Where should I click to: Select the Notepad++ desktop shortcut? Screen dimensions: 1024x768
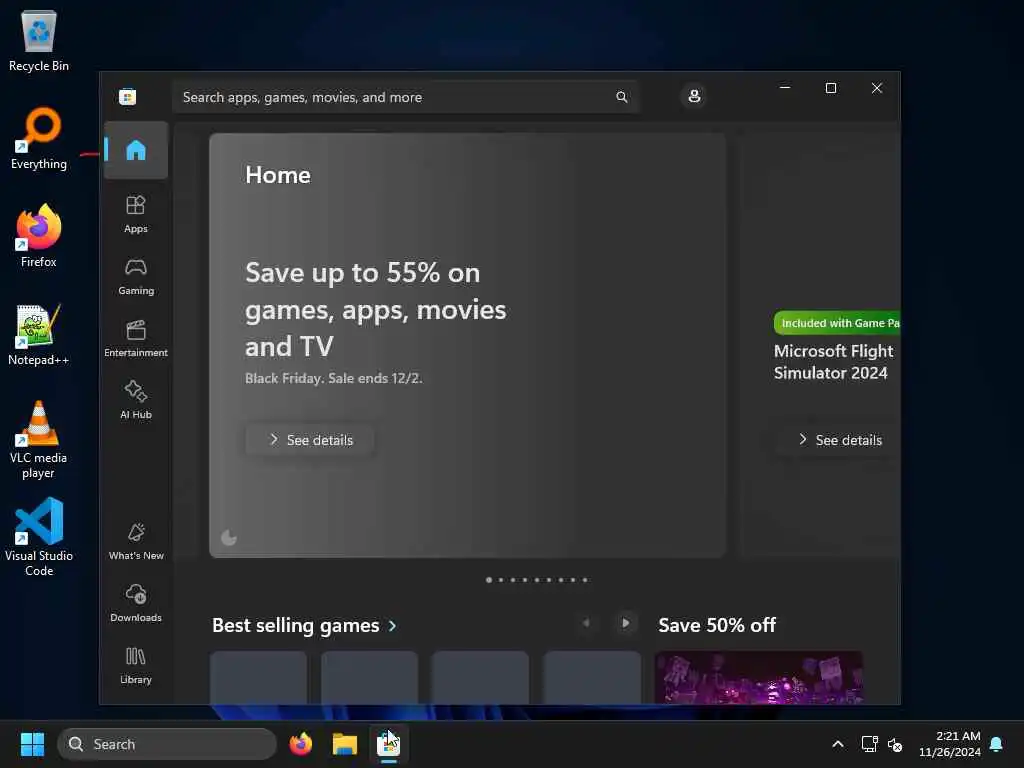click(x=39, y=334)
